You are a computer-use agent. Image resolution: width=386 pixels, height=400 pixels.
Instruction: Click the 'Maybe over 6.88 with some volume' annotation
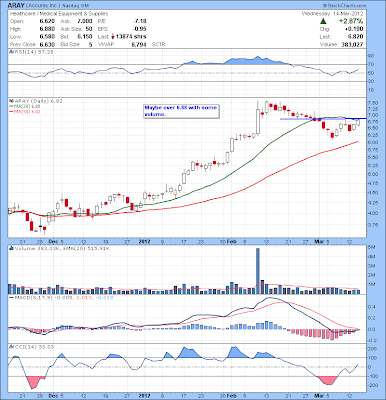point(182,111)
